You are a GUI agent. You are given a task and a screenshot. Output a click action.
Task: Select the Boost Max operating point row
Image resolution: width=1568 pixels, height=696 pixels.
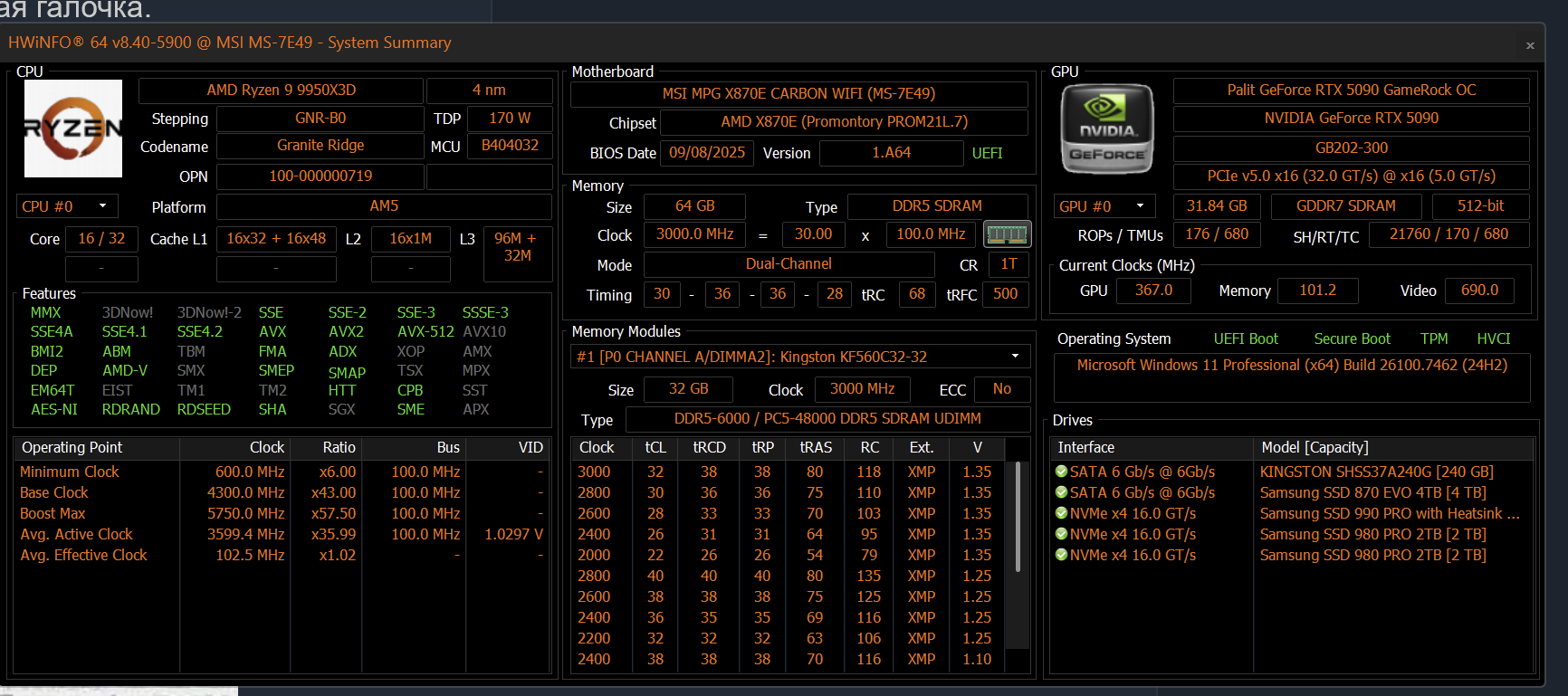tap(282, 513)
